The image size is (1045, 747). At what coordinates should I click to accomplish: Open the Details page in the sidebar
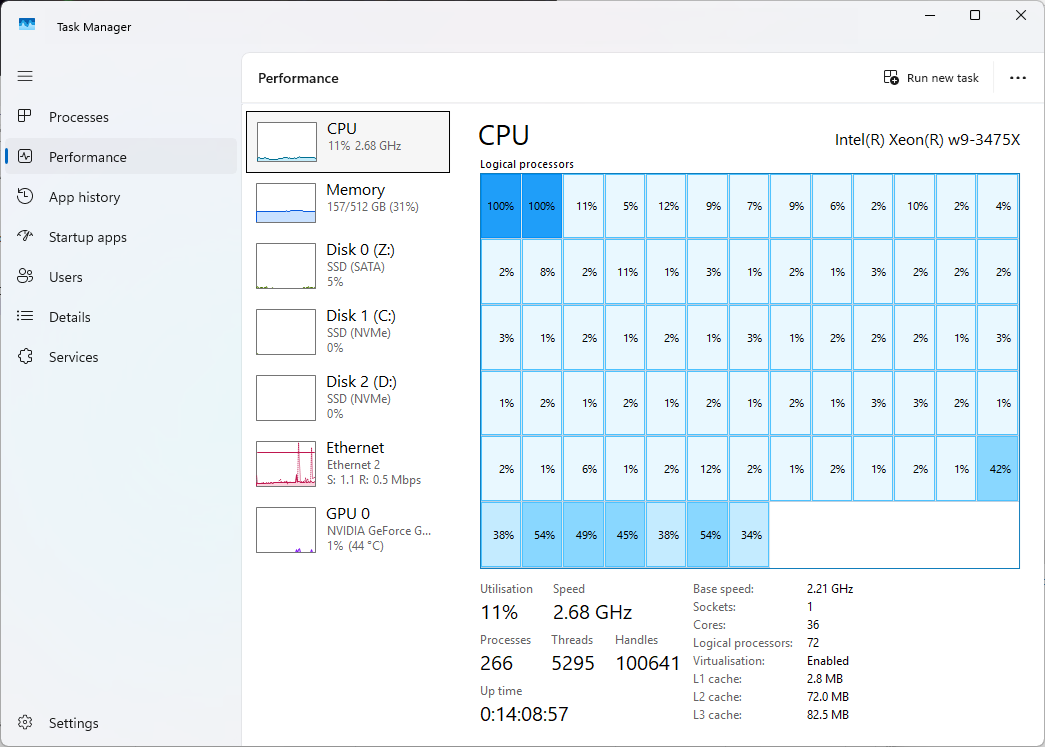tap(121, 317)
